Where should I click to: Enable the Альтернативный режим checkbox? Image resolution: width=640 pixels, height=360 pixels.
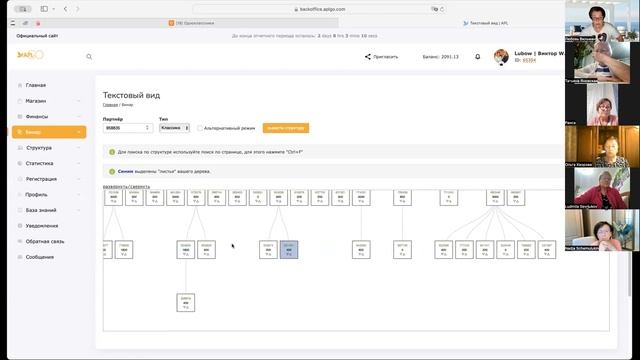(200, 128)
